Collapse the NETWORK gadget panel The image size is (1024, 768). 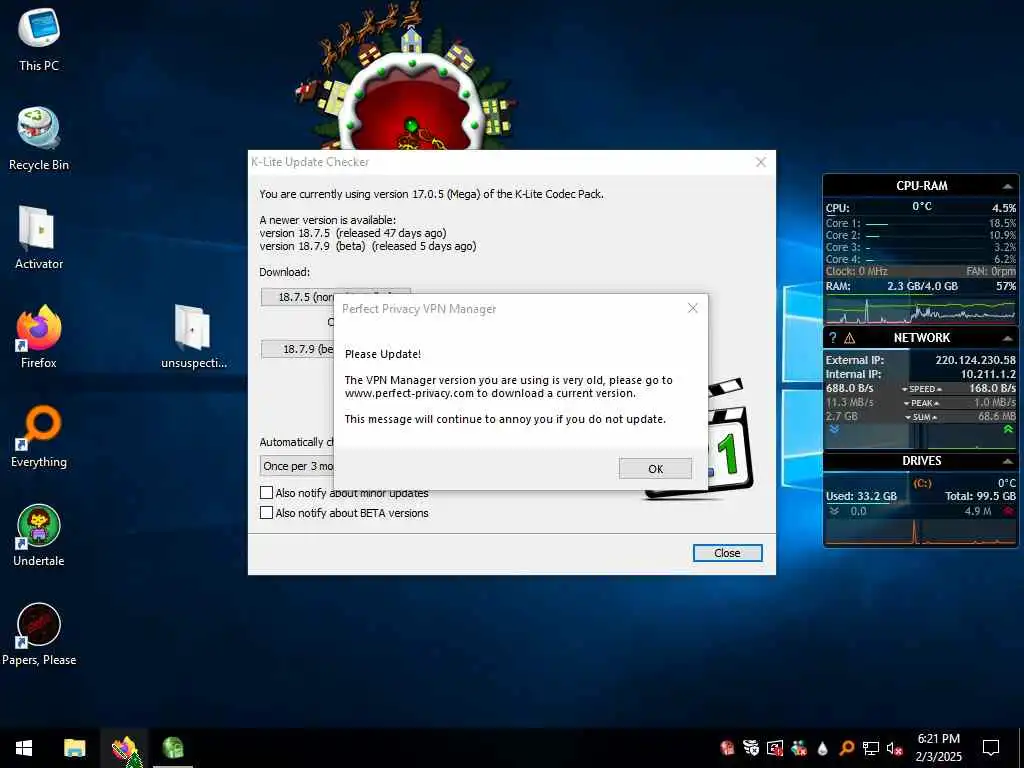1007,338
